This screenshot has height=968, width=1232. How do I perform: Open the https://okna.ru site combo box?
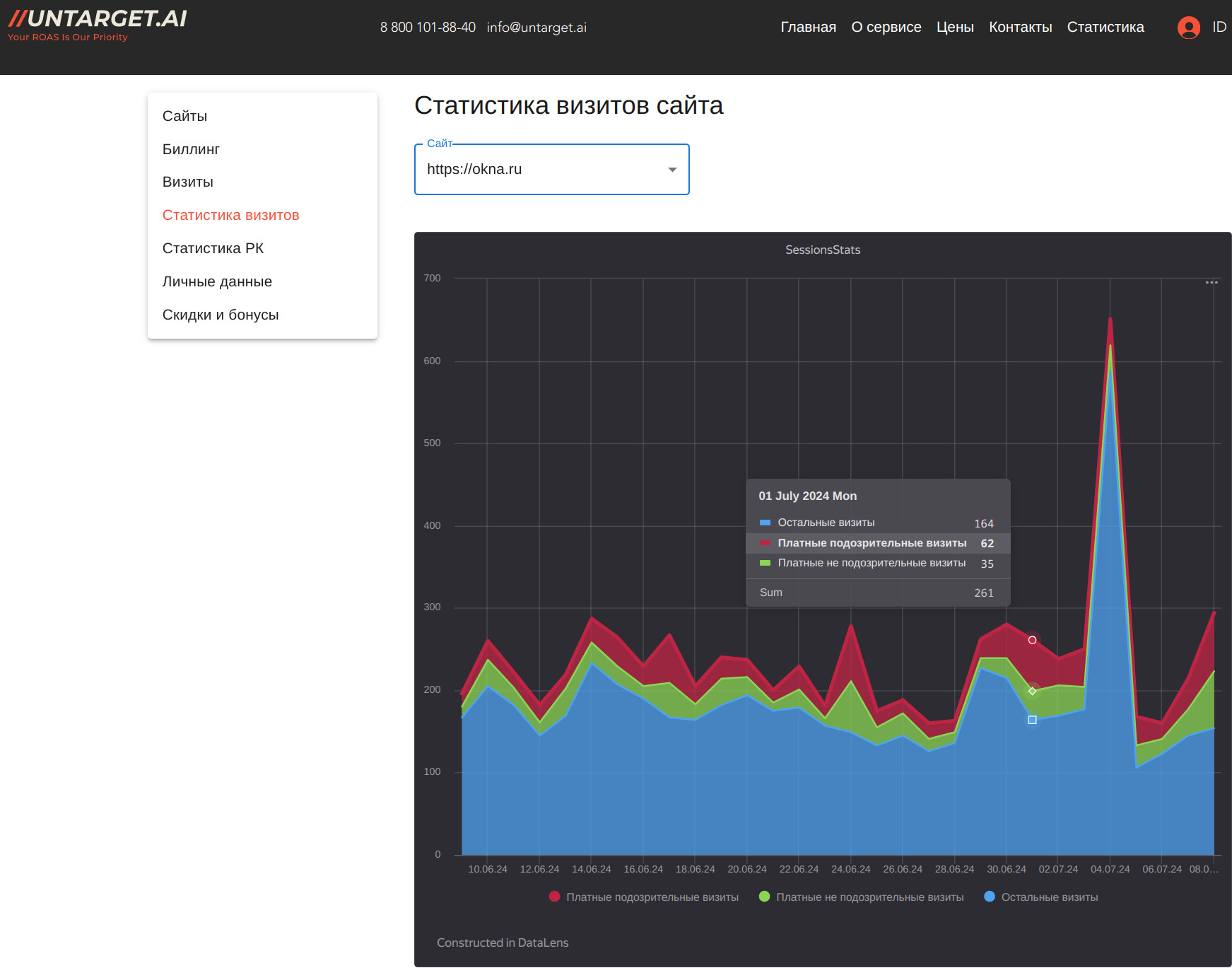coord(551,170)
